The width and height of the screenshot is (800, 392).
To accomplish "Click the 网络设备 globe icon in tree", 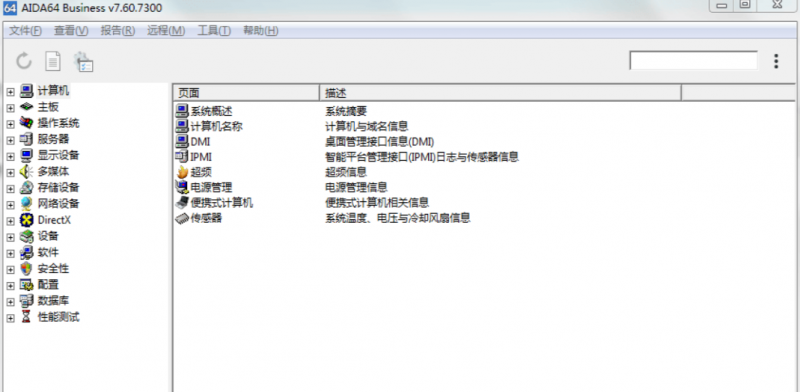I will pos(27,204).
